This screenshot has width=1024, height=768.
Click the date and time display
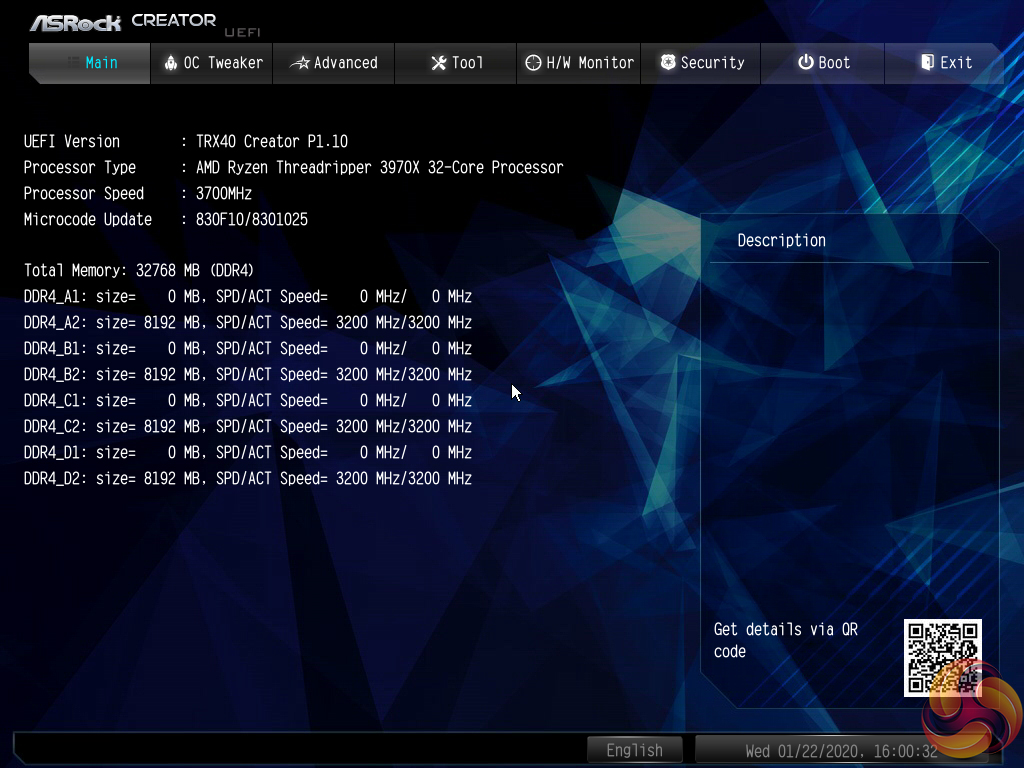coord(841,751)
